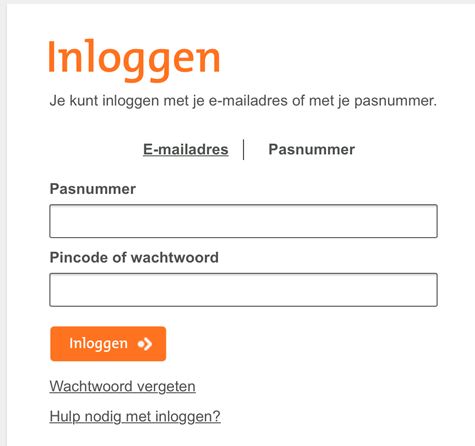The height and width of the screenshot is (446, 475).
Task: Click the Pasnummer label above the first field
Action: 93,189
